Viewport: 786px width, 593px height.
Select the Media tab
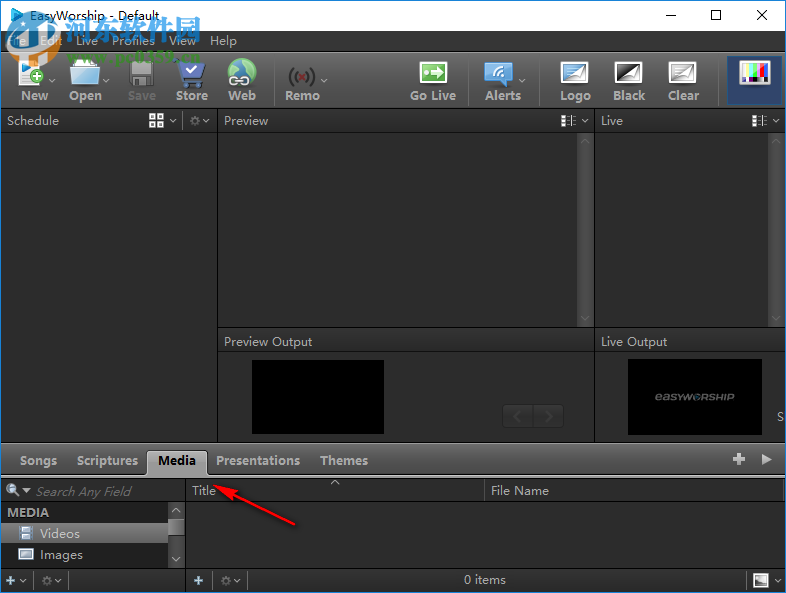(177, 461)
